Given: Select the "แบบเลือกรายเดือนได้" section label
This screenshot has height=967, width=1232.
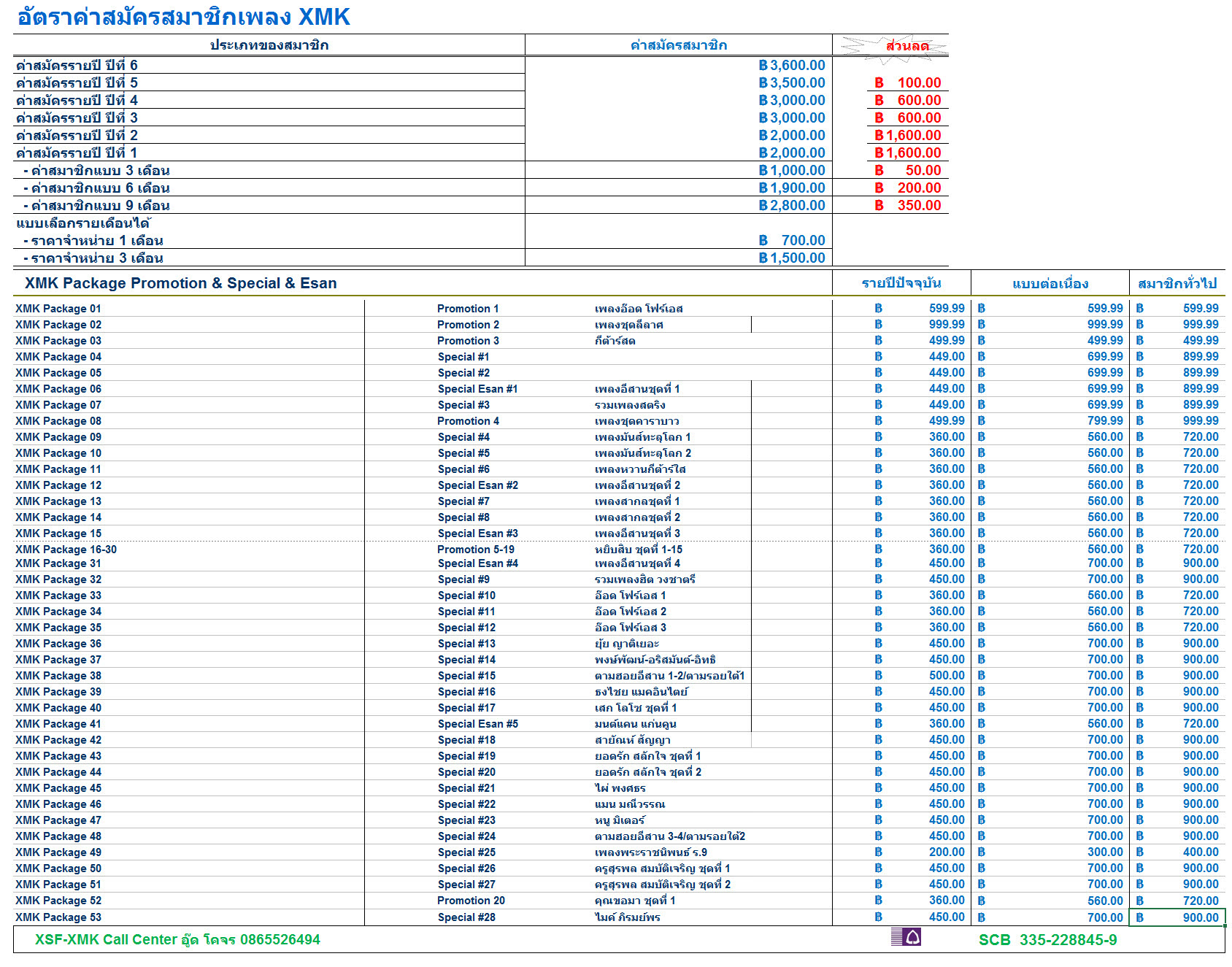Looking at the screenshot, I should click(x=82, y=223).
